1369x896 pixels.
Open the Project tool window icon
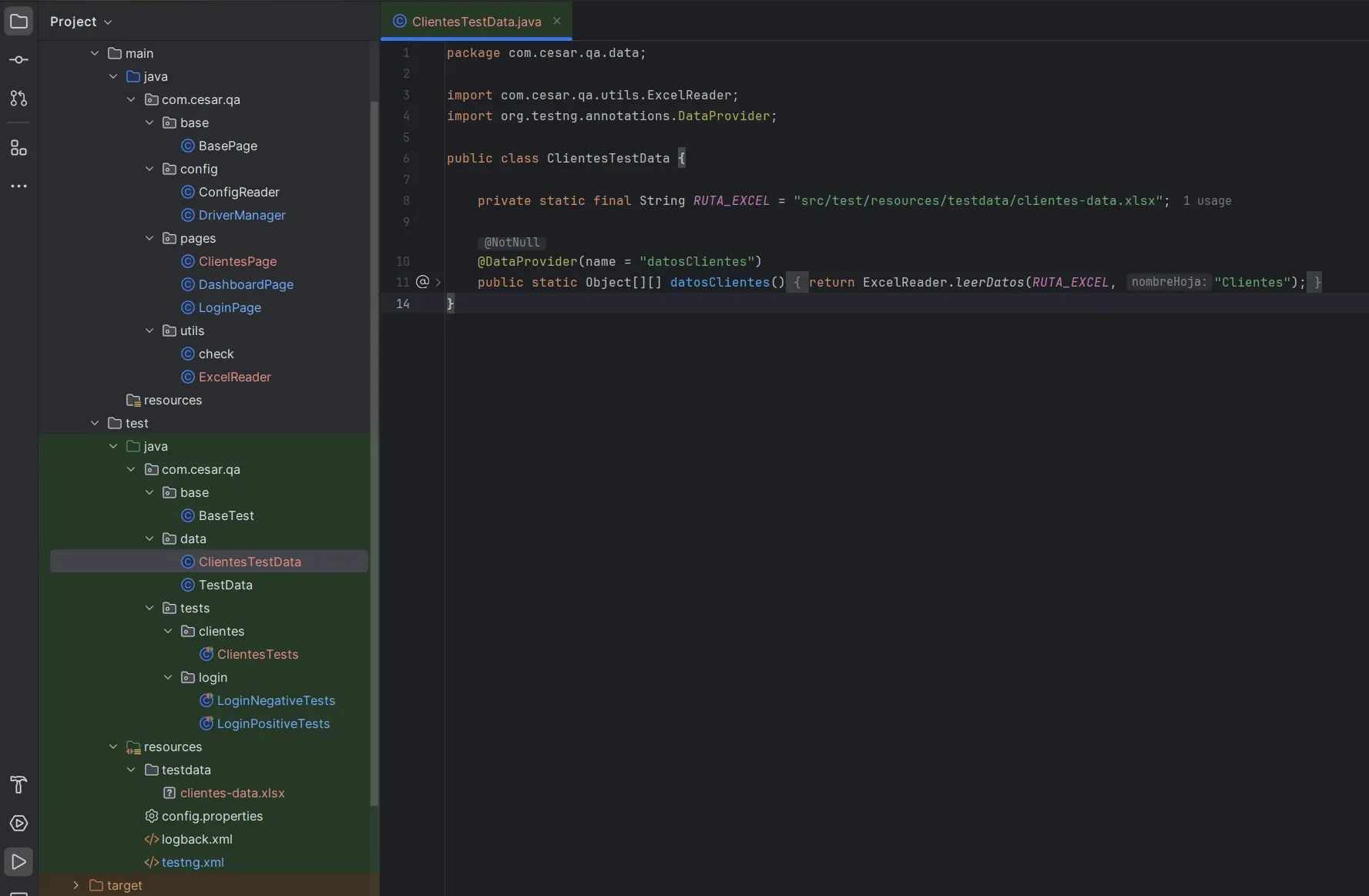click(18, 22)
